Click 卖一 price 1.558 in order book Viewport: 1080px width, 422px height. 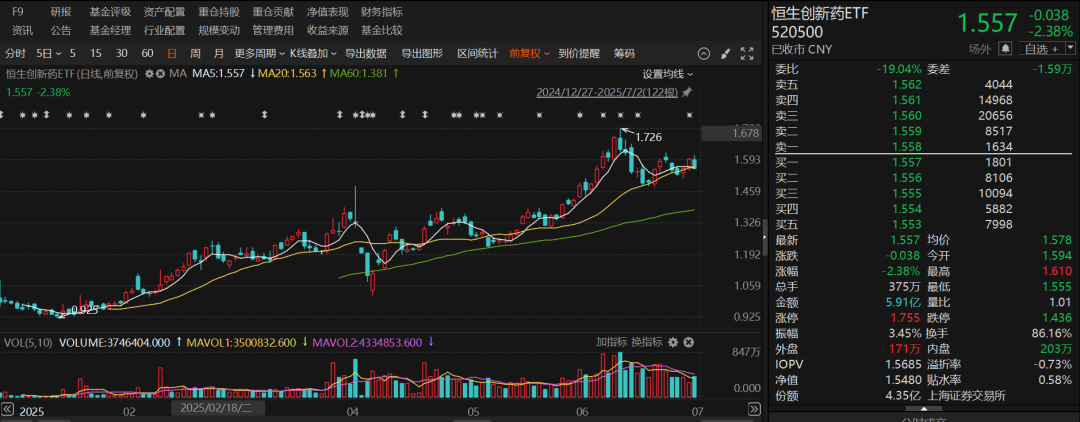pos(906,147)
